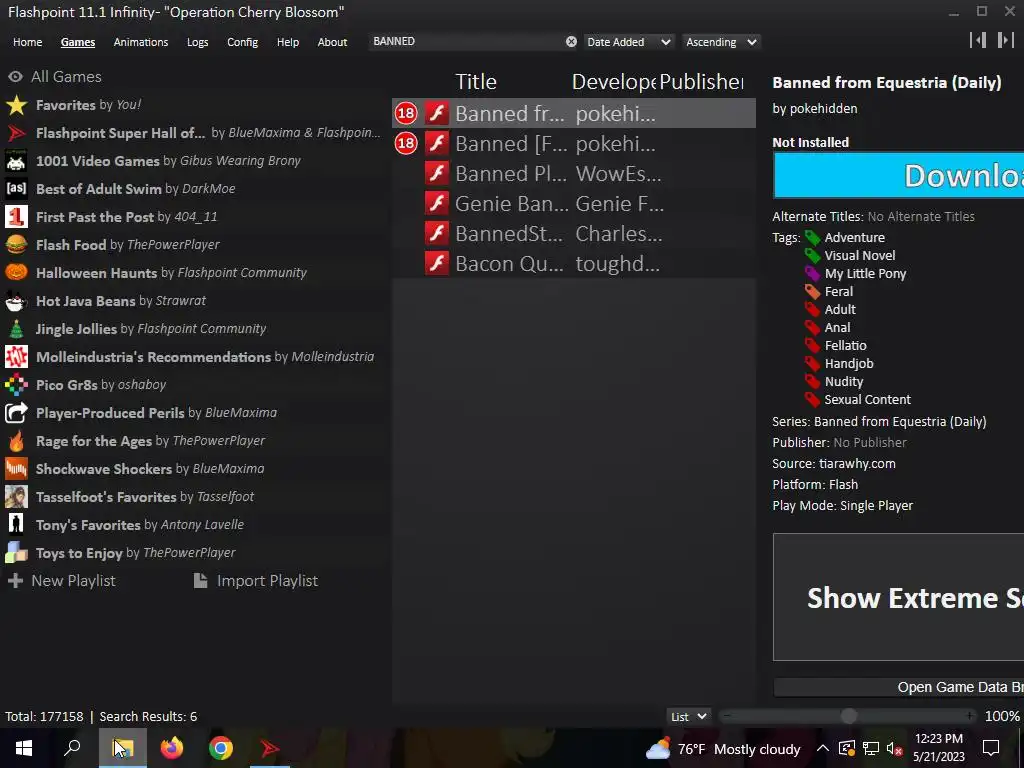This screenshot has width=1024, height=768.
Task: Click the Best of Adult Swim icon
Action: click(x=16, y=189)
